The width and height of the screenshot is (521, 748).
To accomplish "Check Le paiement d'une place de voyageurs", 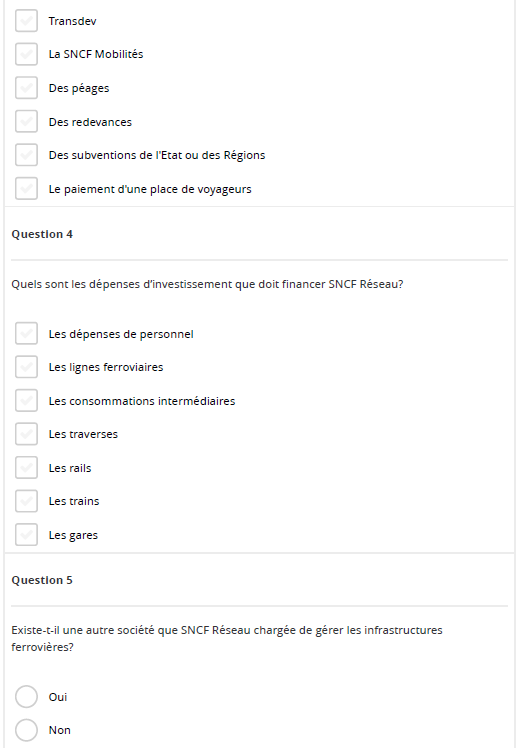I will click(26, 188).
